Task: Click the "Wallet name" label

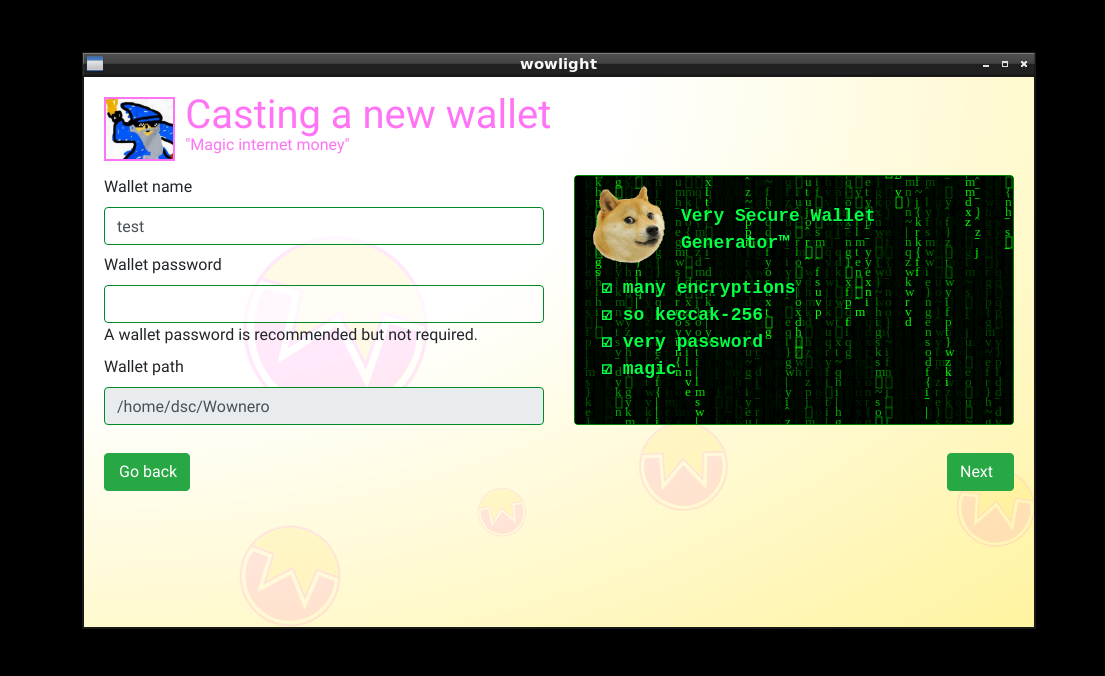Action: pyautogui.click(x=148, y=187)
